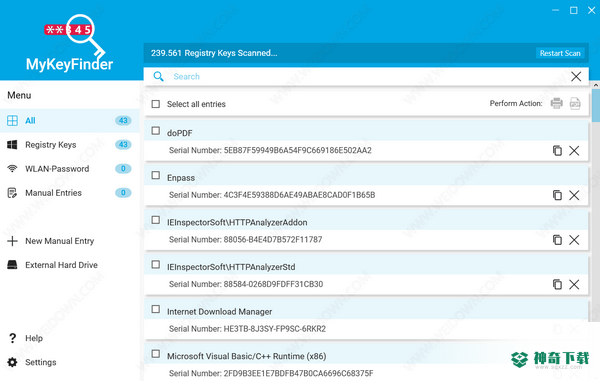Click Manual Entries count badge 0
The image size is (600, 381).
(x=123, y=193)
